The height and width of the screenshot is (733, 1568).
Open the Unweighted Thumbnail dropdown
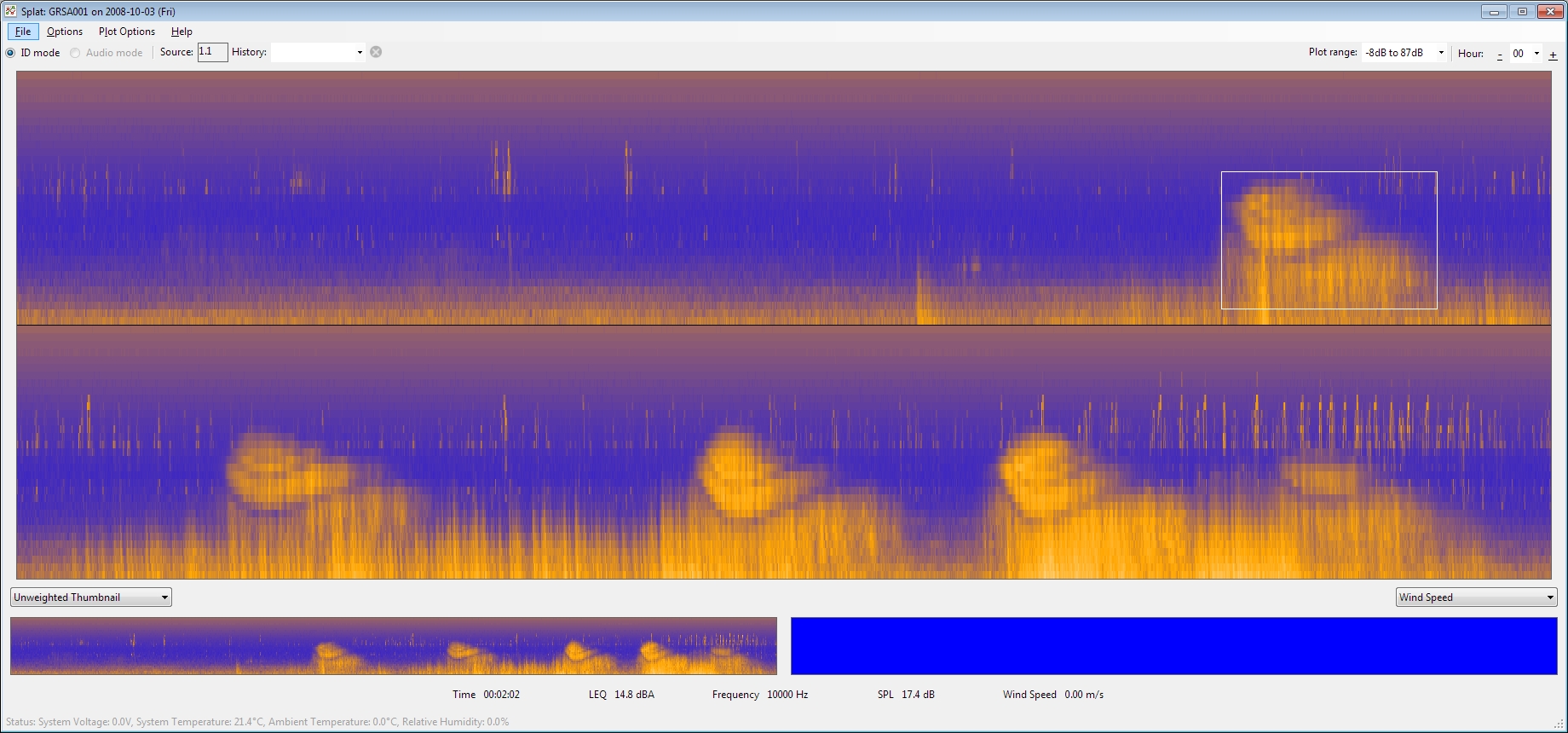91,597
